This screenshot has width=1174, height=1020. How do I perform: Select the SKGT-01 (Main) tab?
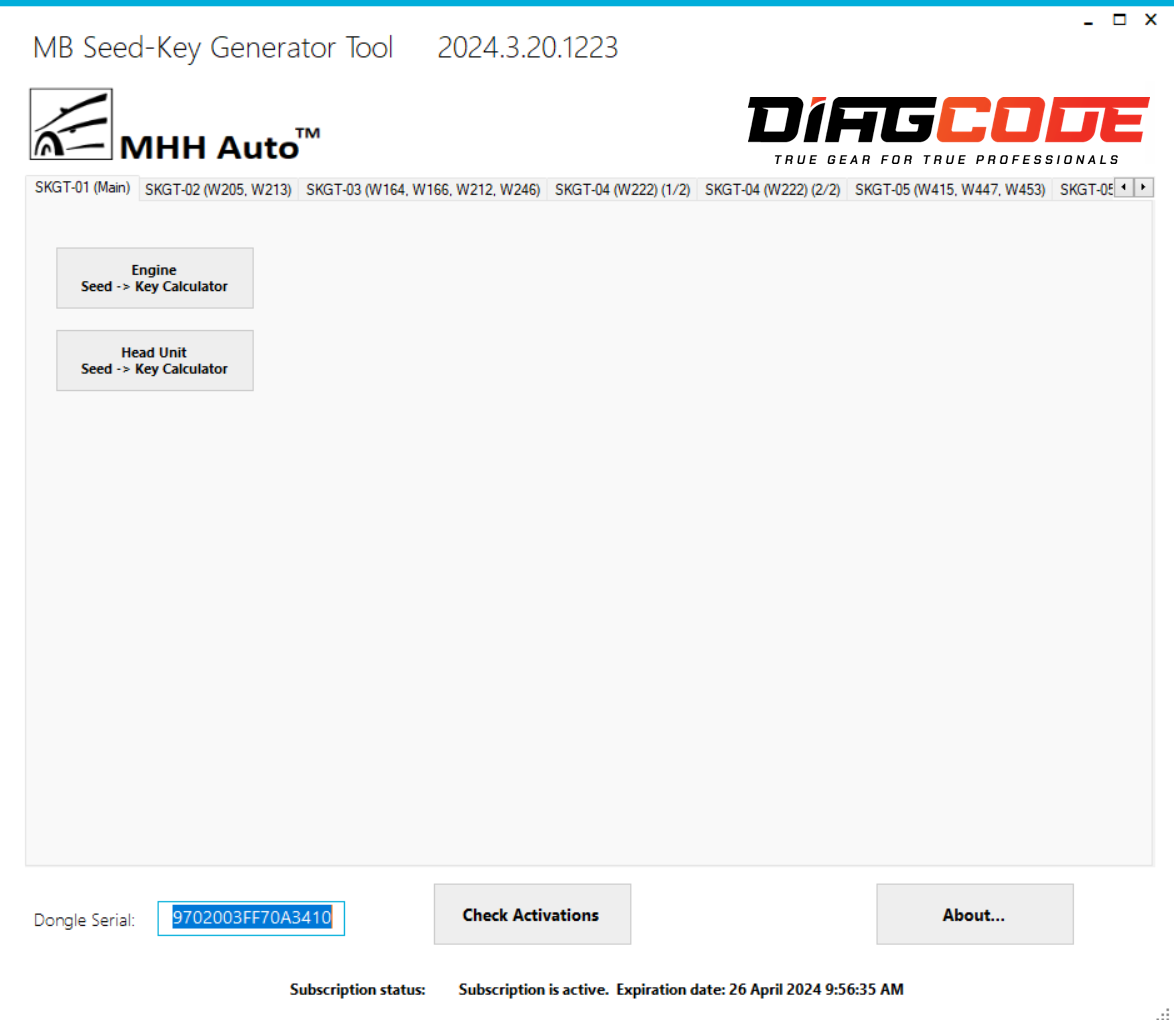82,187
